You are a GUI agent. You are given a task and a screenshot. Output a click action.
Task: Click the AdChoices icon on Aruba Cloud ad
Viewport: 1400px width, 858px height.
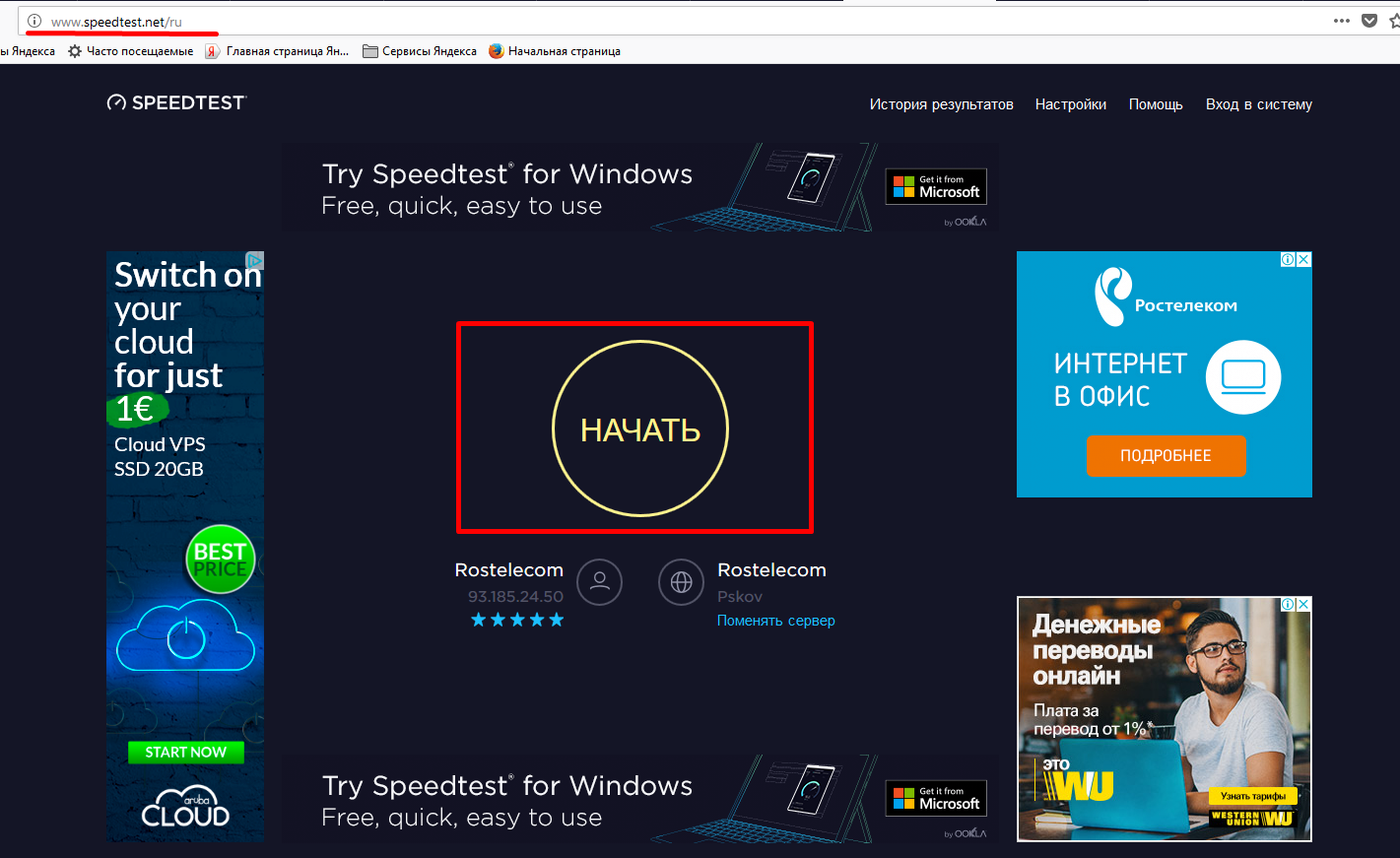254,261
